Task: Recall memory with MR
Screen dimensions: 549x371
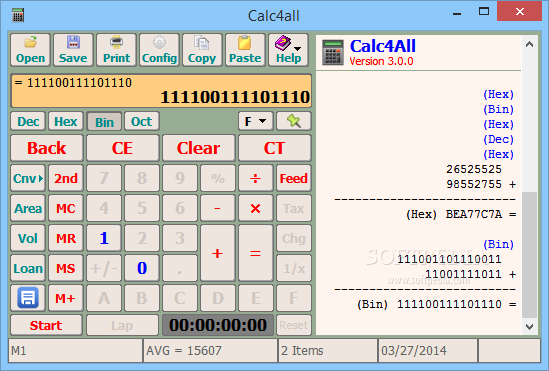Action: click(66, 238)
